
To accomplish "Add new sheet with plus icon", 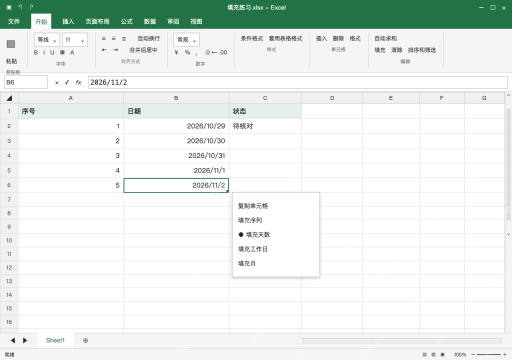I will click(x=86, y=340).
